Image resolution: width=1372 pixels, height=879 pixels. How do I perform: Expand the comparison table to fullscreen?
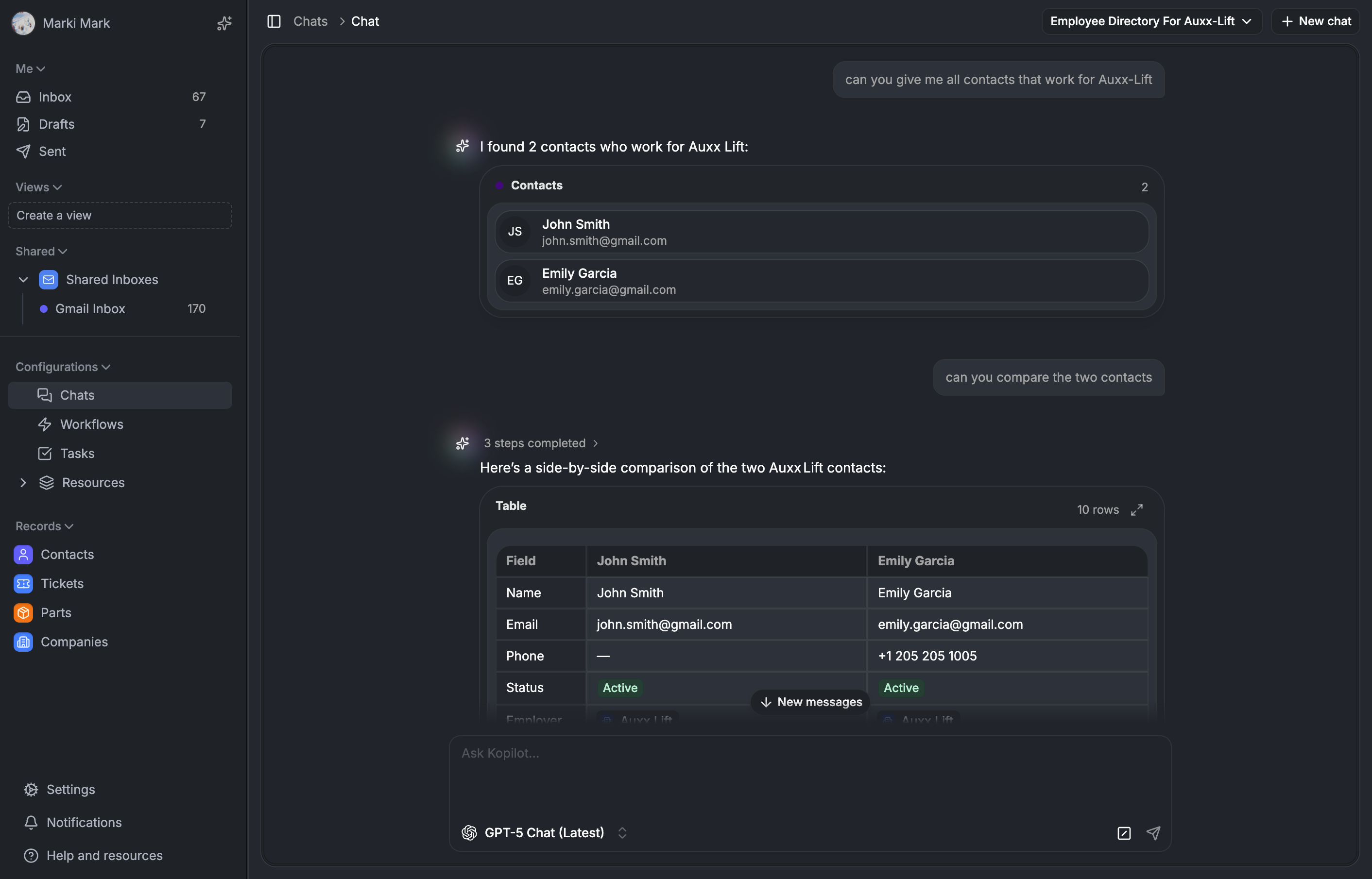coord(1137,510)
